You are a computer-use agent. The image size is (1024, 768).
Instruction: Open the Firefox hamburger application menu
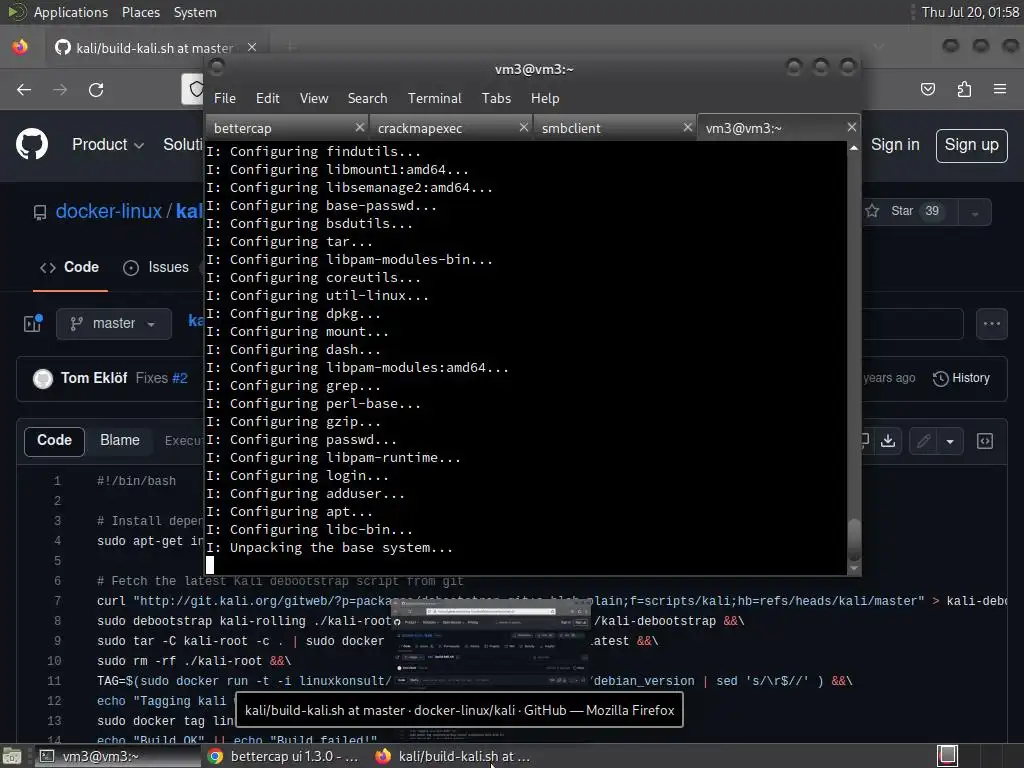click(1000, 89)
